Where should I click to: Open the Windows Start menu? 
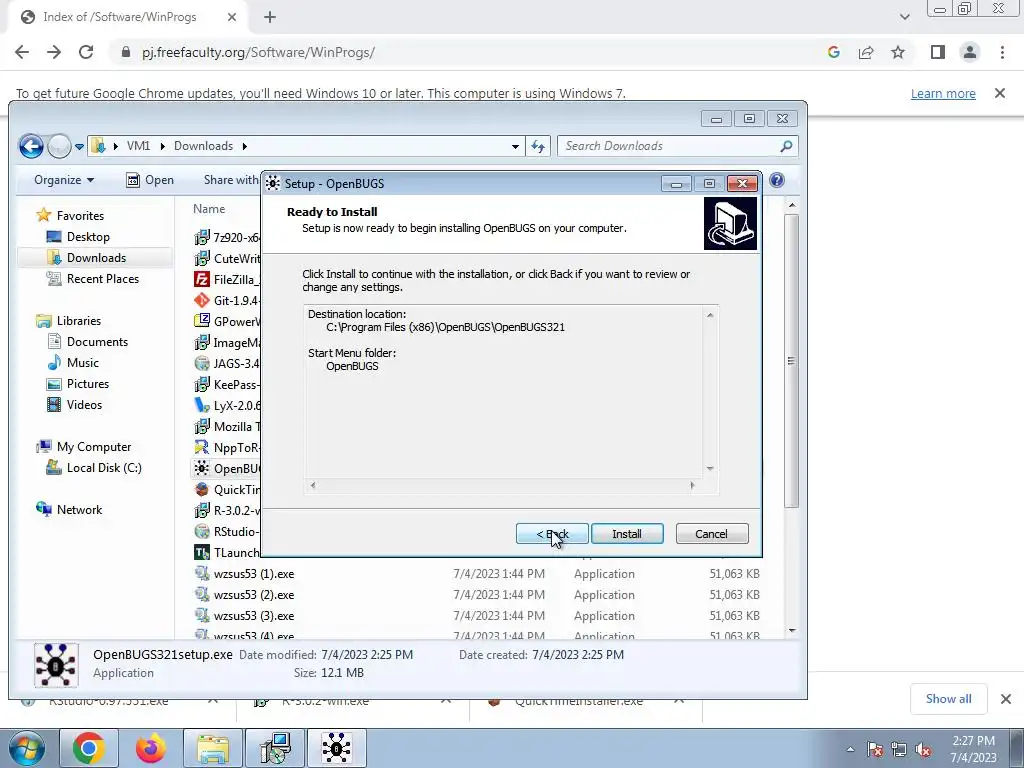(26, 748)
